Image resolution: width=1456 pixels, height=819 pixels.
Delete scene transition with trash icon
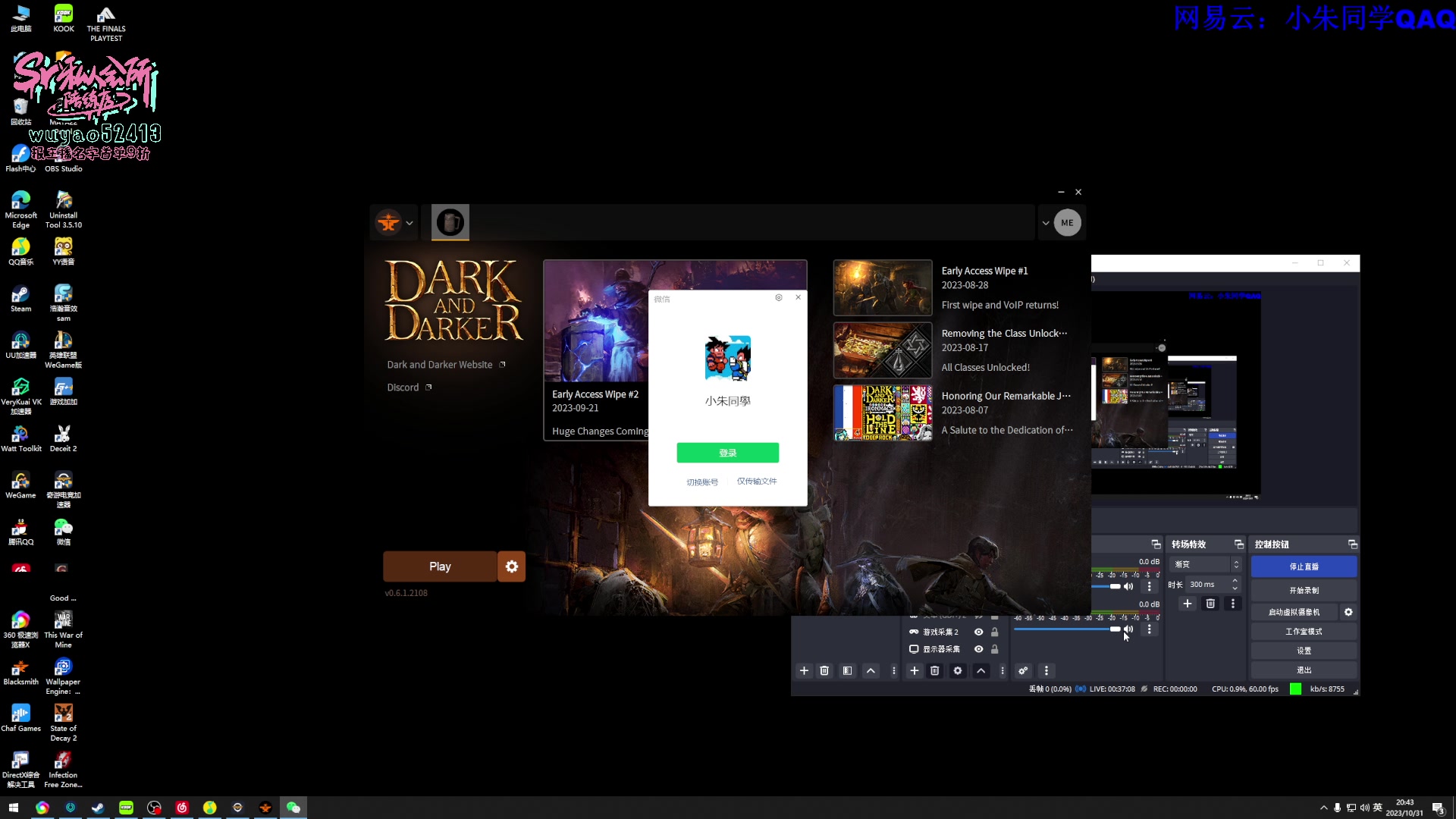click(1210, 604)
